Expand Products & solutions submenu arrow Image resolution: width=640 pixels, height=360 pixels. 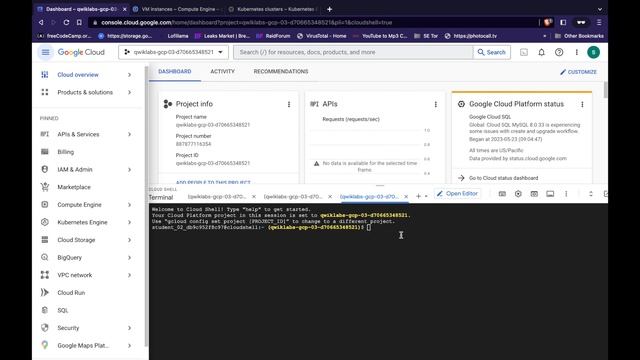pyautogui.click(x=129, y=92)
